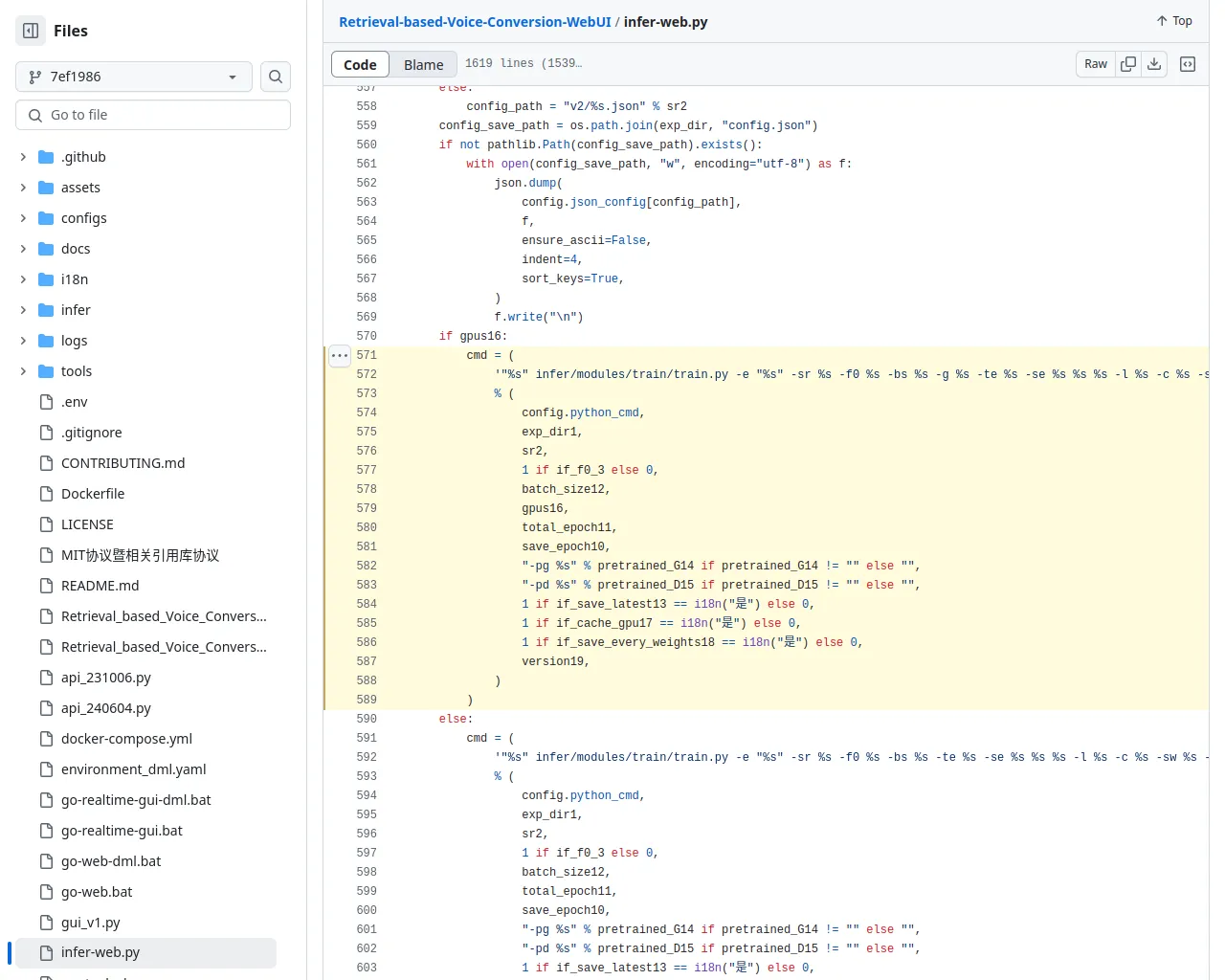Expand the .github folder chevron
Screen dimensions: 1225x980
pyautogui.click(x=23, y=157)
